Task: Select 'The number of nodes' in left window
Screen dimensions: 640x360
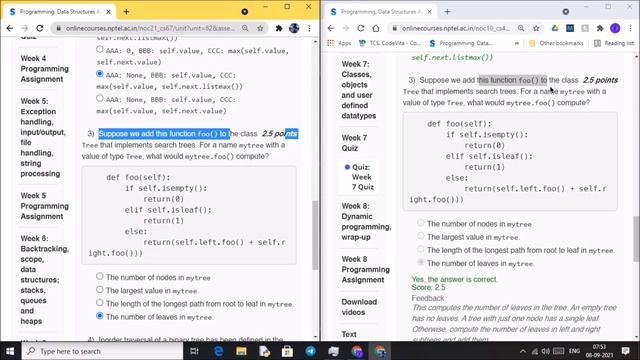Action: coord(100,276)
